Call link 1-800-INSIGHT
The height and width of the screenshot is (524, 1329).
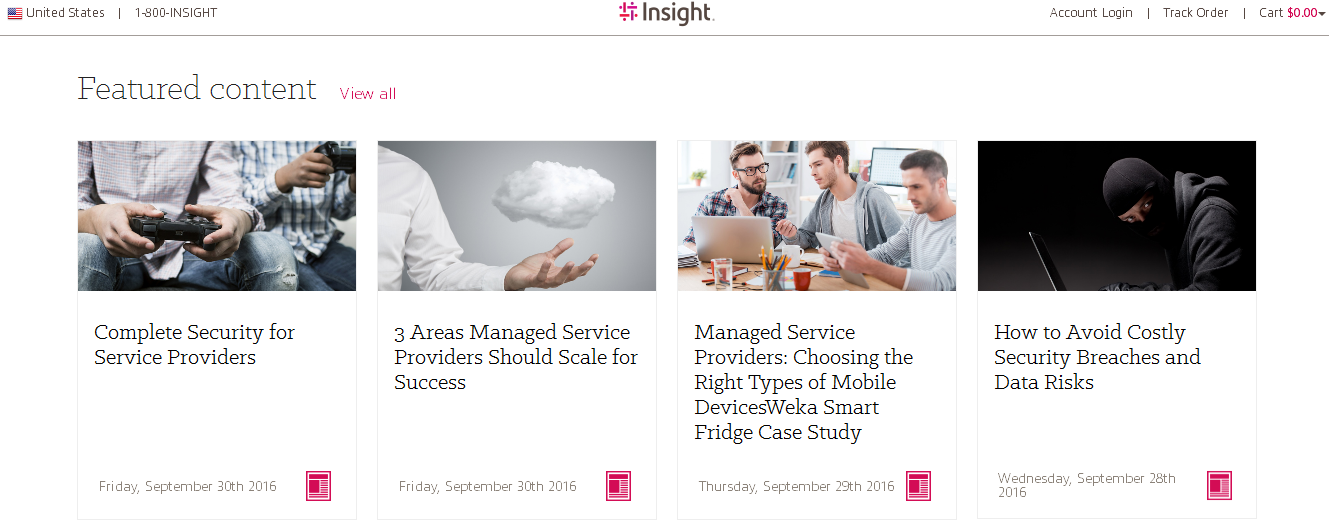pos(176,13)
